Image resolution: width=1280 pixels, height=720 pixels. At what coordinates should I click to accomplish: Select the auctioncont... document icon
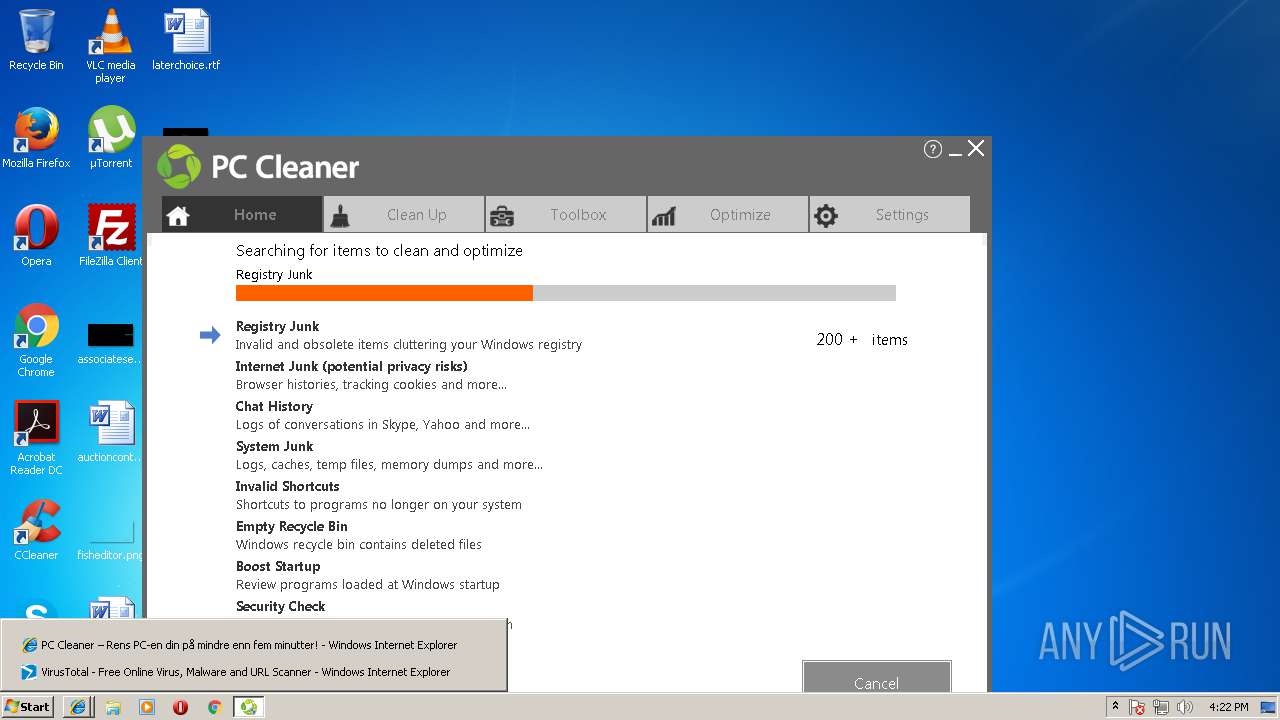111,432
